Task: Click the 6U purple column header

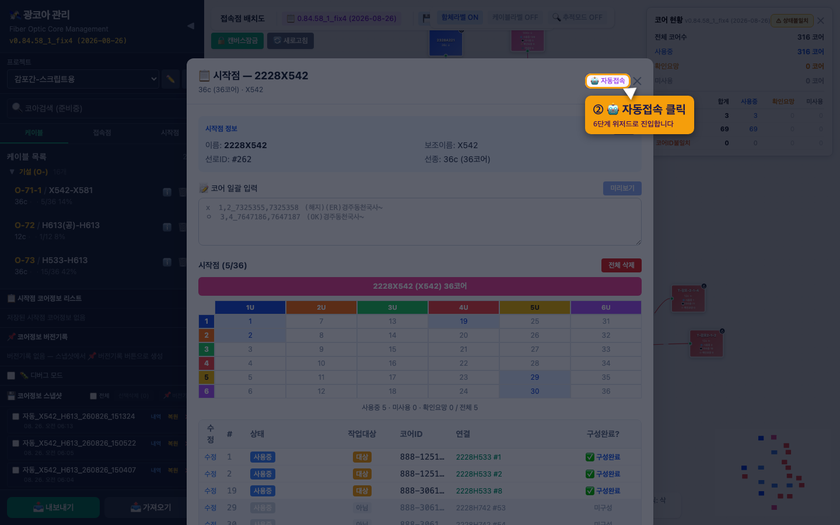Action: coord(605,308)
